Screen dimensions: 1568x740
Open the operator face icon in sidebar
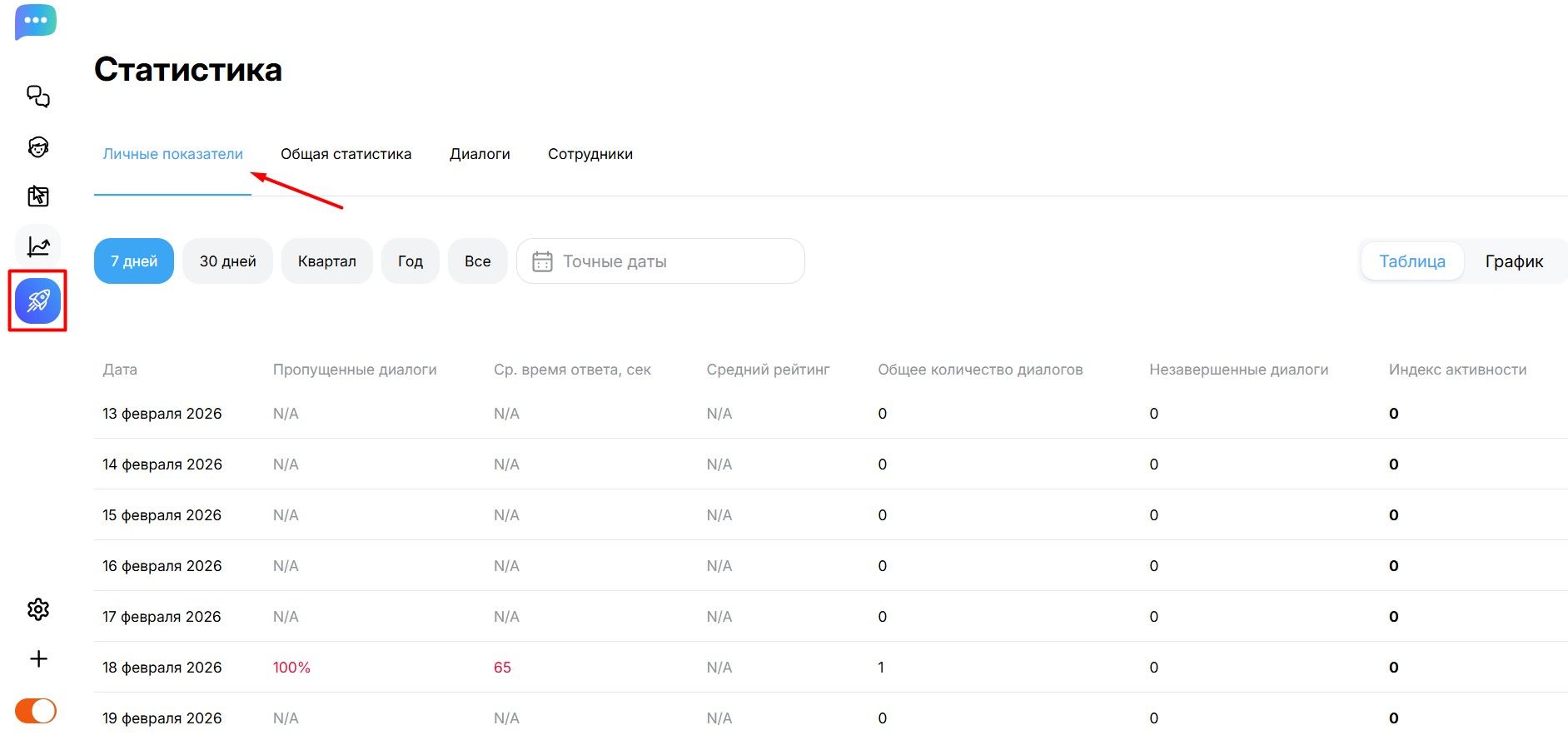point(38,147)
